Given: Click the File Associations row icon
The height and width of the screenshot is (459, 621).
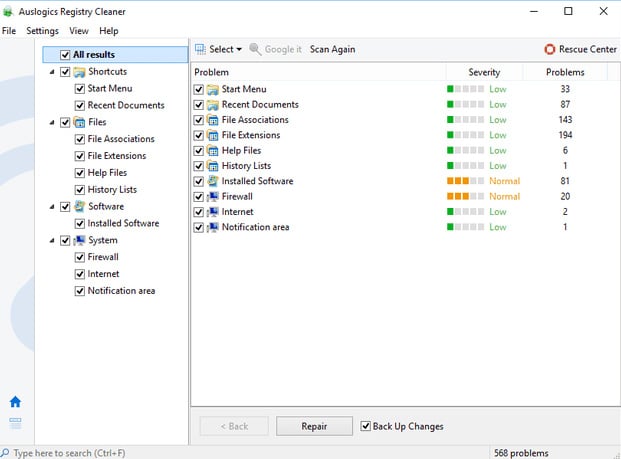Looking at the screenshot, I should pyautogui.click(x=213, y=120).
